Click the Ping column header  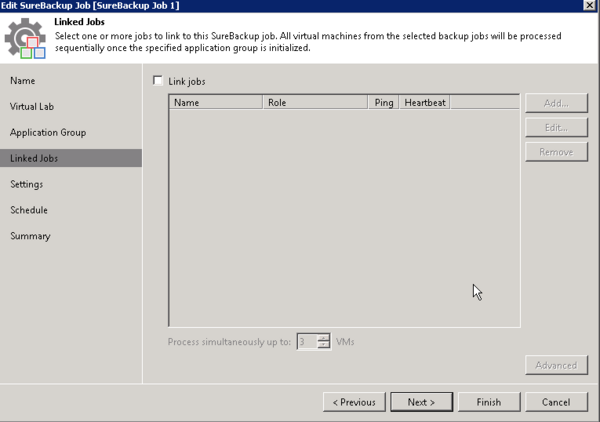coord(384,102)
